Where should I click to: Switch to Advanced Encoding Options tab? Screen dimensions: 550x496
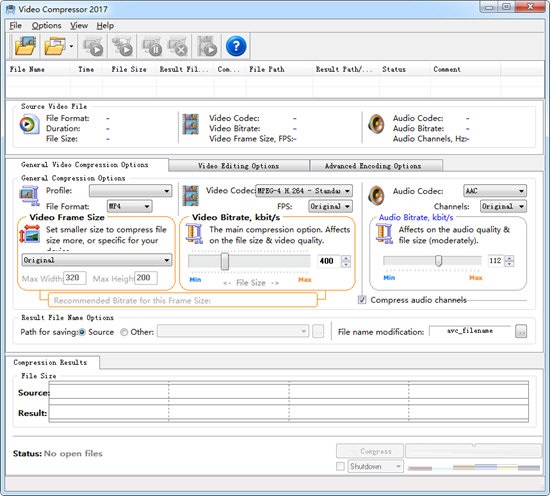[376, 166]
